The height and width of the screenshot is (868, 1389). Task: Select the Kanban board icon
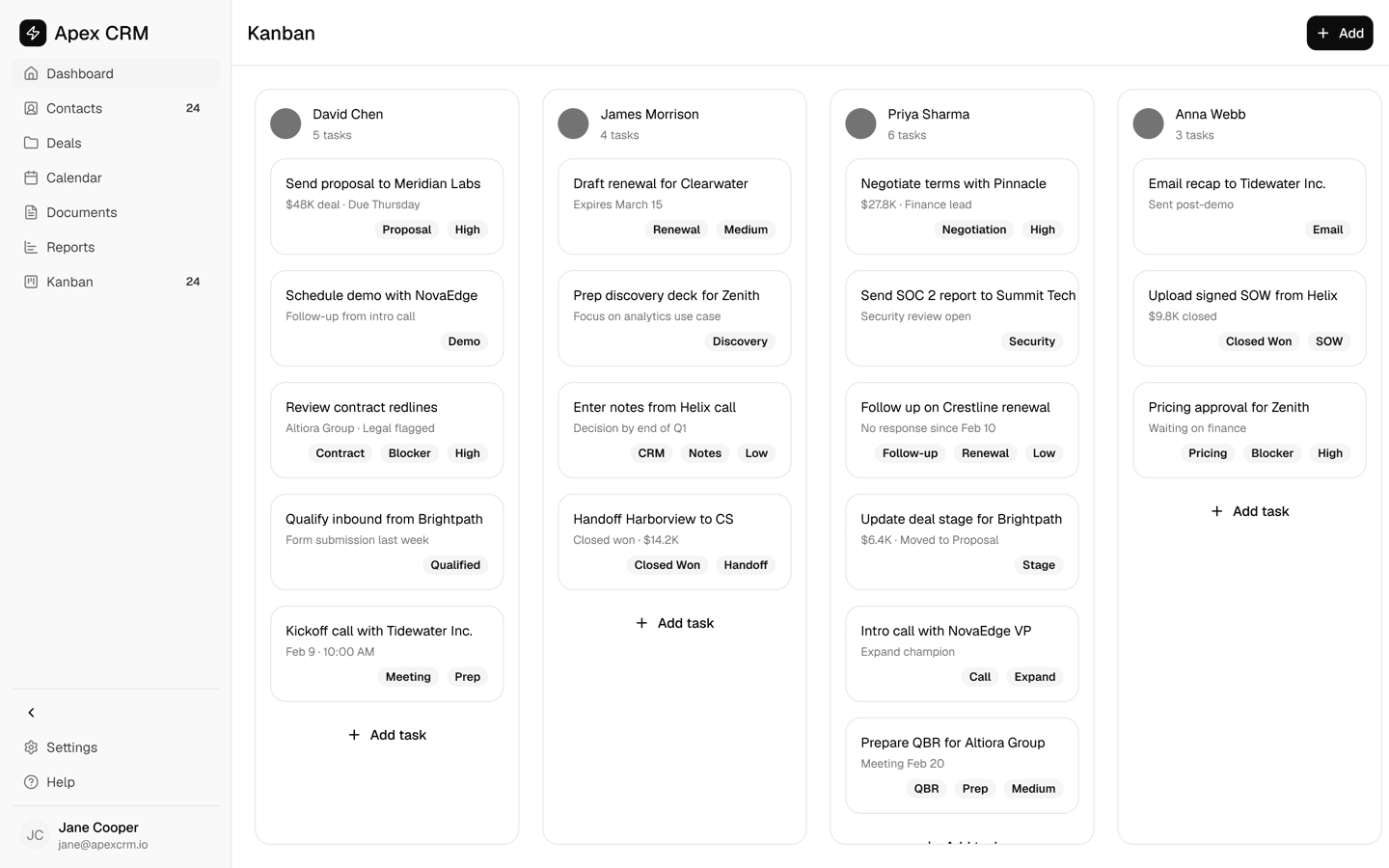coord(32,282)
